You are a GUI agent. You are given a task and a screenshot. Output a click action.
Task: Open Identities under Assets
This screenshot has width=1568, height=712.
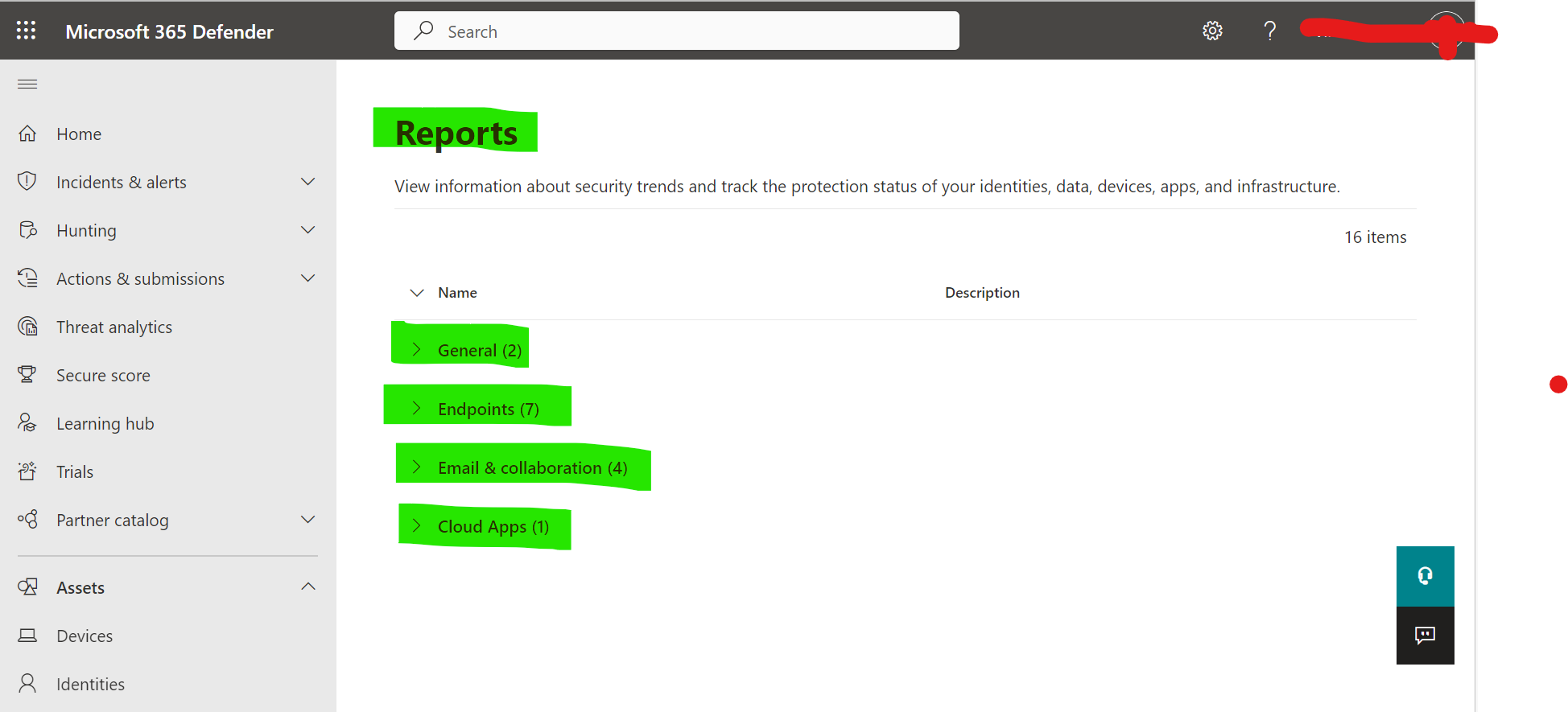coord(91,684)
